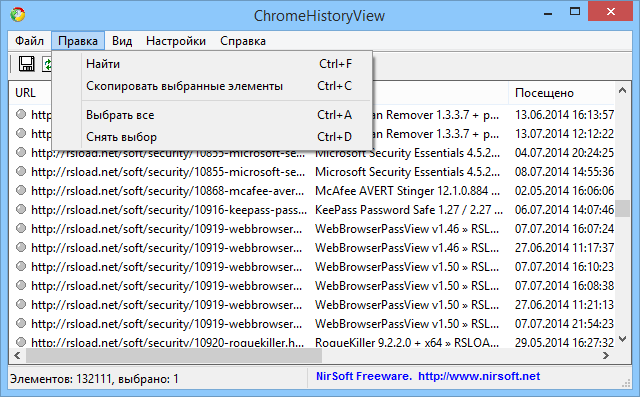Select the webbrowser URL in 27.06.2014 11:21:13 row
640x397 pixels.
(x=167, y=304)
